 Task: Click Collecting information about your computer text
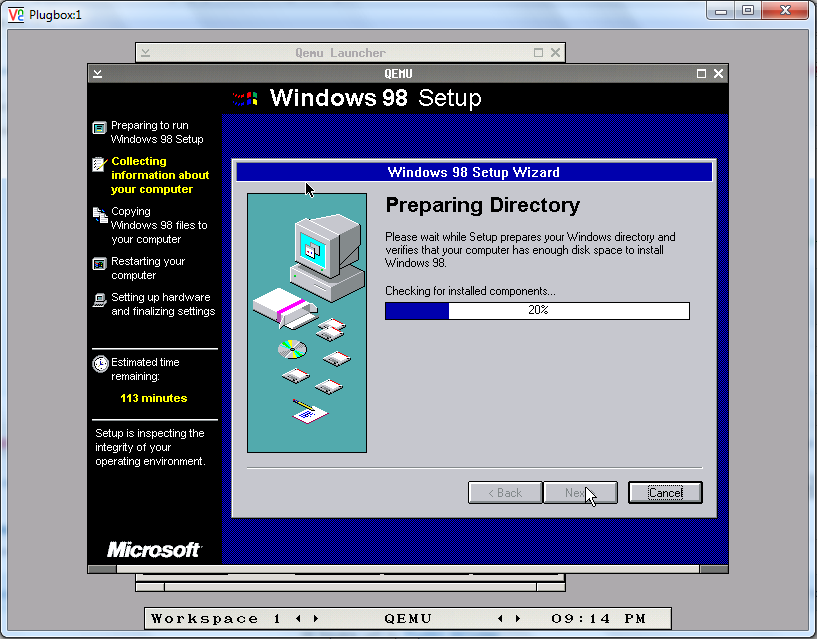[160, 175]
